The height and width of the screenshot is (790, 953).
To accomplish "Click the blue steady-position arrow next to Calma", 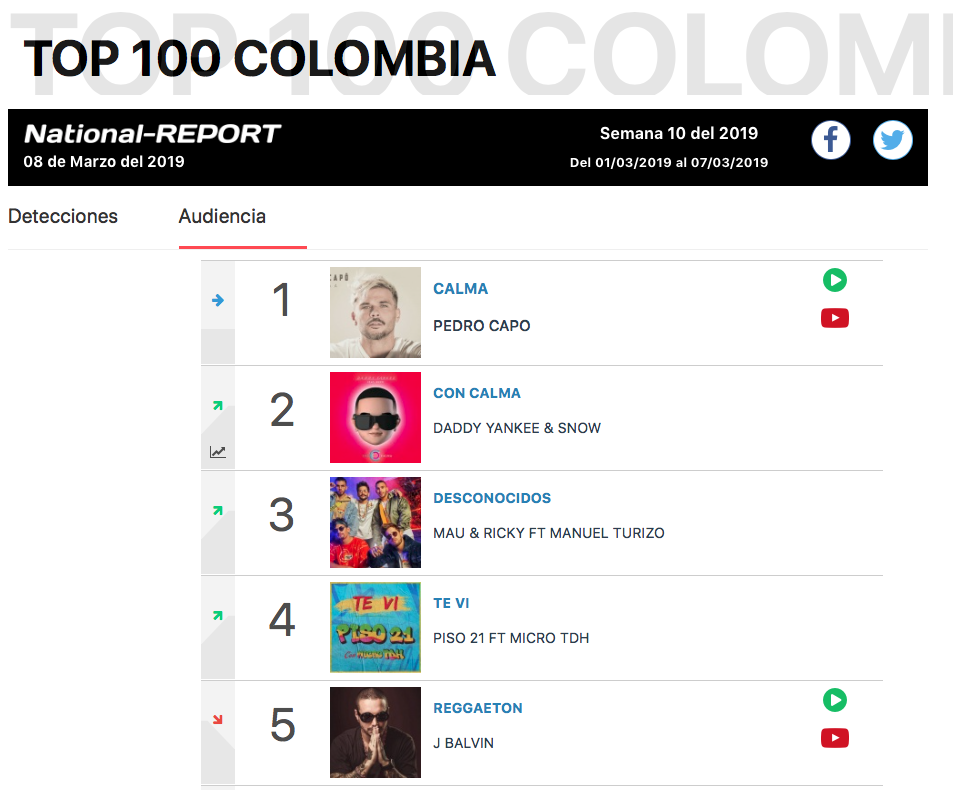I will (x=218, y=300).
